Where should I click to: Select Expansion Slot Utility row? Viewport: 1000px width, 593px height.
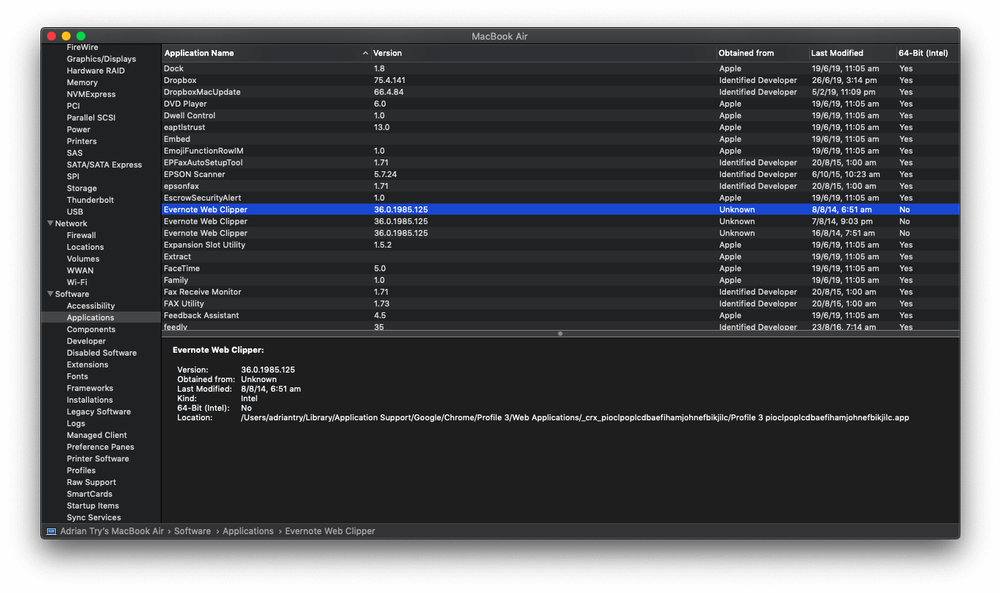(x=561, y=245)
